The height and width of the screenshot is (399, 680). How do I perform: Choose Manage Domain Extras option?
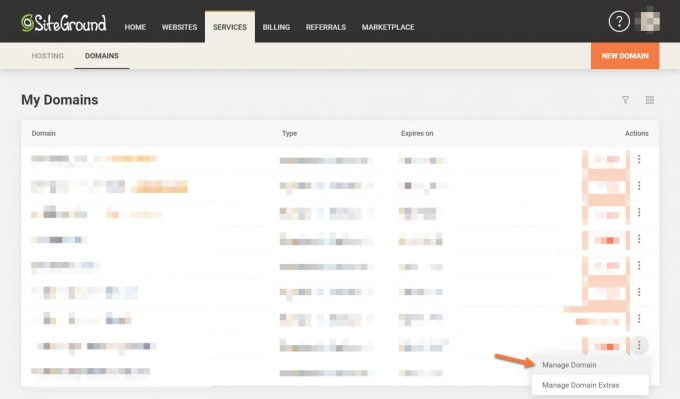(591, 385)
